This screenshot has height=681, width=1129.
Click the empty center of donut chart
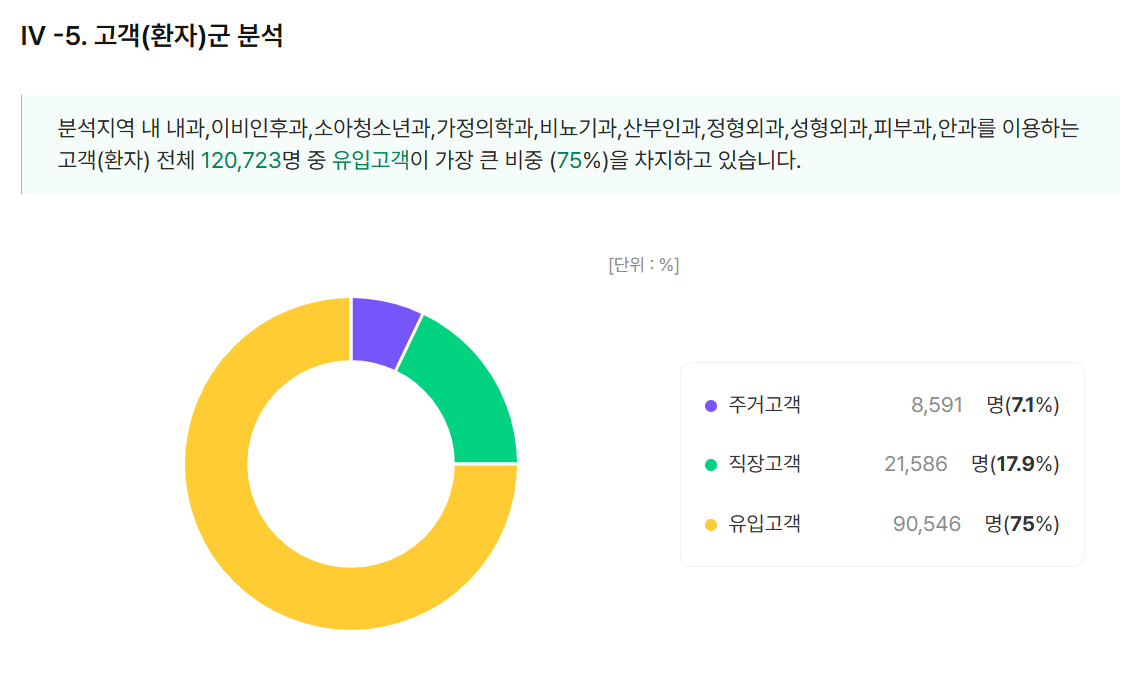[x=351, y=464]
